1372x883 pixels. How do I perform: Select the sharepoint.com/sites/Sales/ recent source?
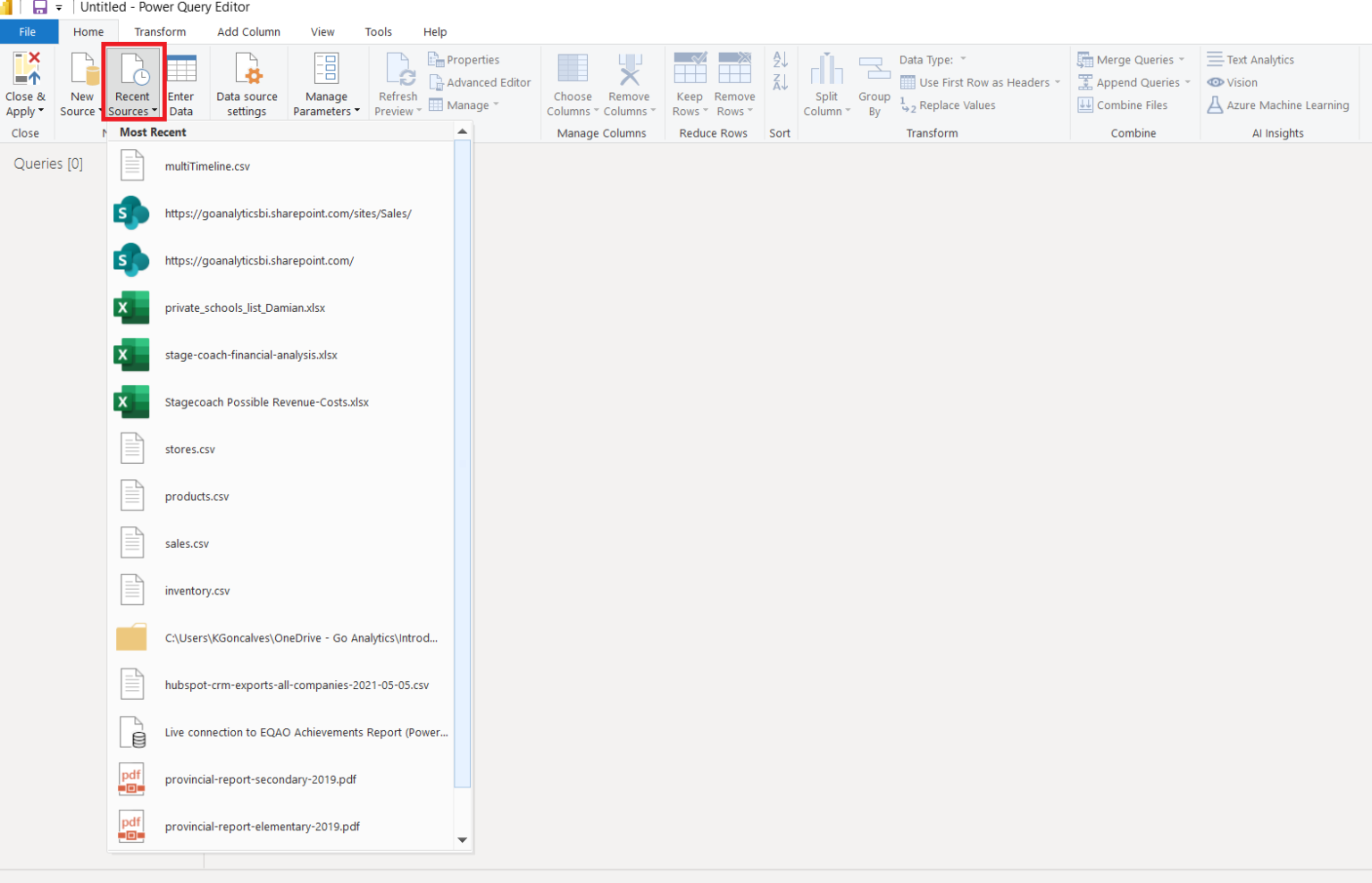click(x=280, y=214)
